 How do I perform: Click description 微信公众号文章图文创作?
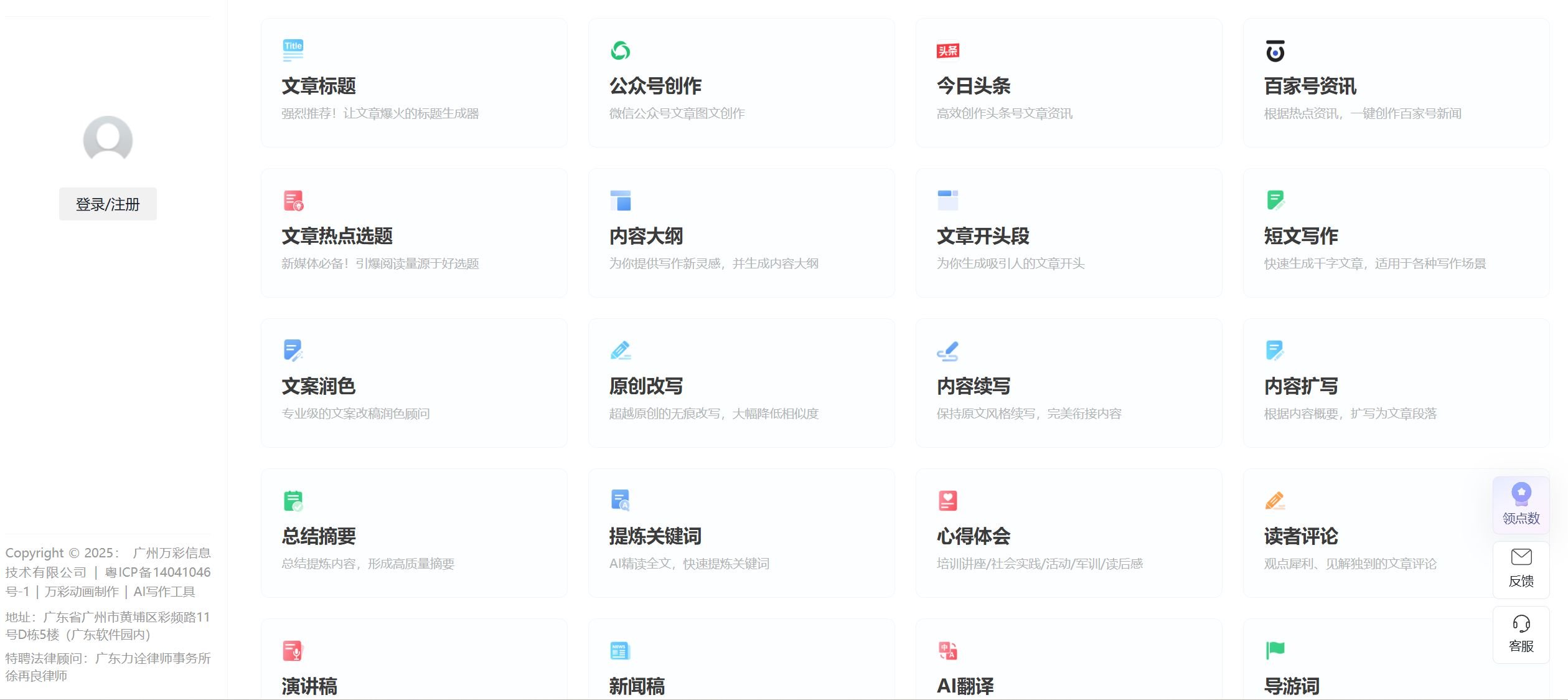677,113
